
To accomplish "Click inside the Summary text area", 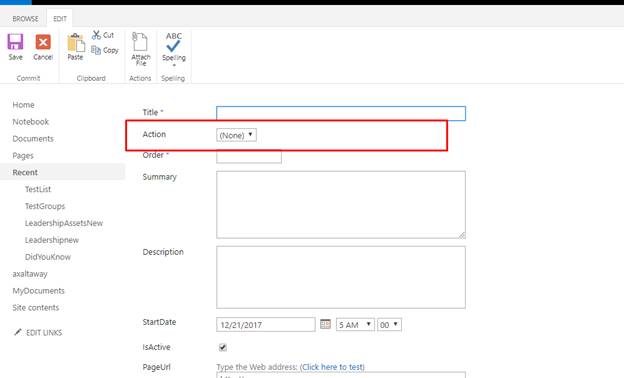I will pos(341,205).
